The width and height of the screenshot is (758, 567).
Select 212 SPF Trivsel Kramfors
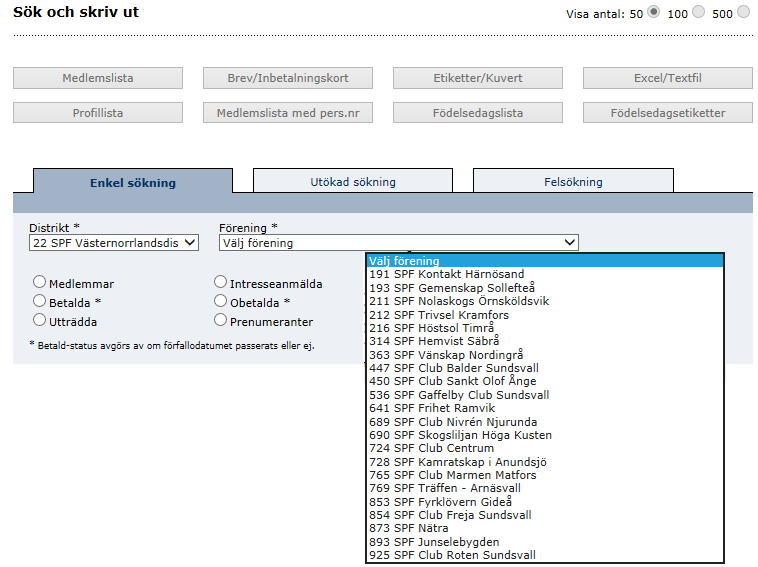545,315
